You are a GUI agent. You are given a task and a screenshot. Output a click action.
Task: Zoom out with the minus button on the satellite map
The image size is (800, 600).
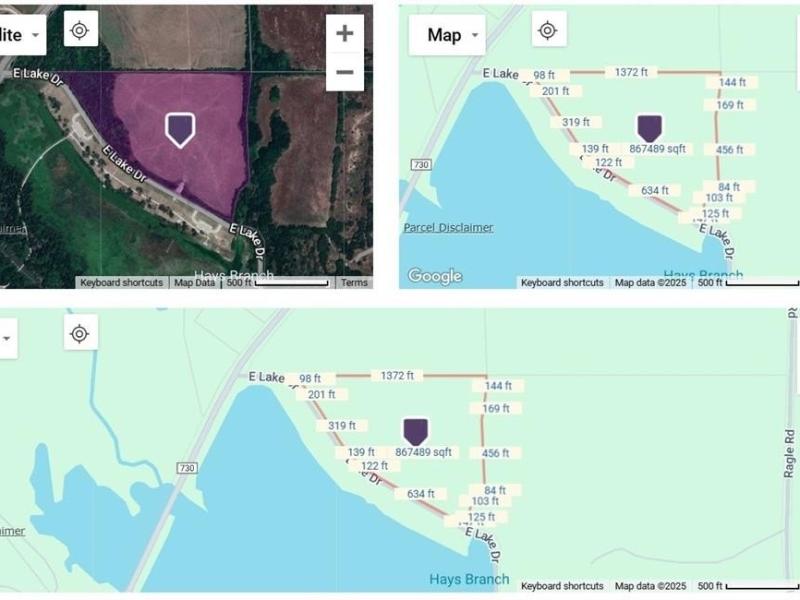(345, 72)
